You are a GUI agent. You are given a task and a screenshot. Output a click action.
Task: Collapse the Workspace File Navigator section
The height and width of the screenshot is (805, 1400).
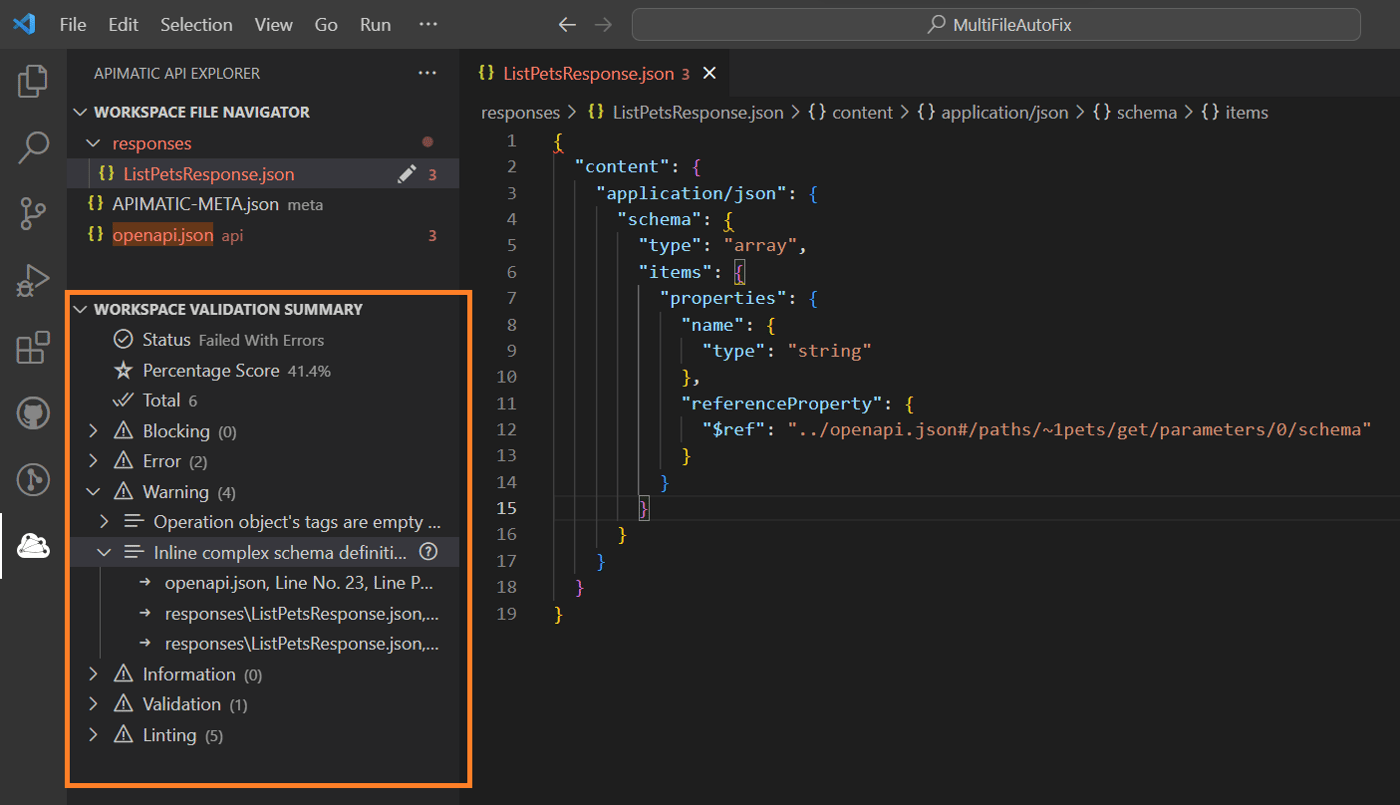81,113
